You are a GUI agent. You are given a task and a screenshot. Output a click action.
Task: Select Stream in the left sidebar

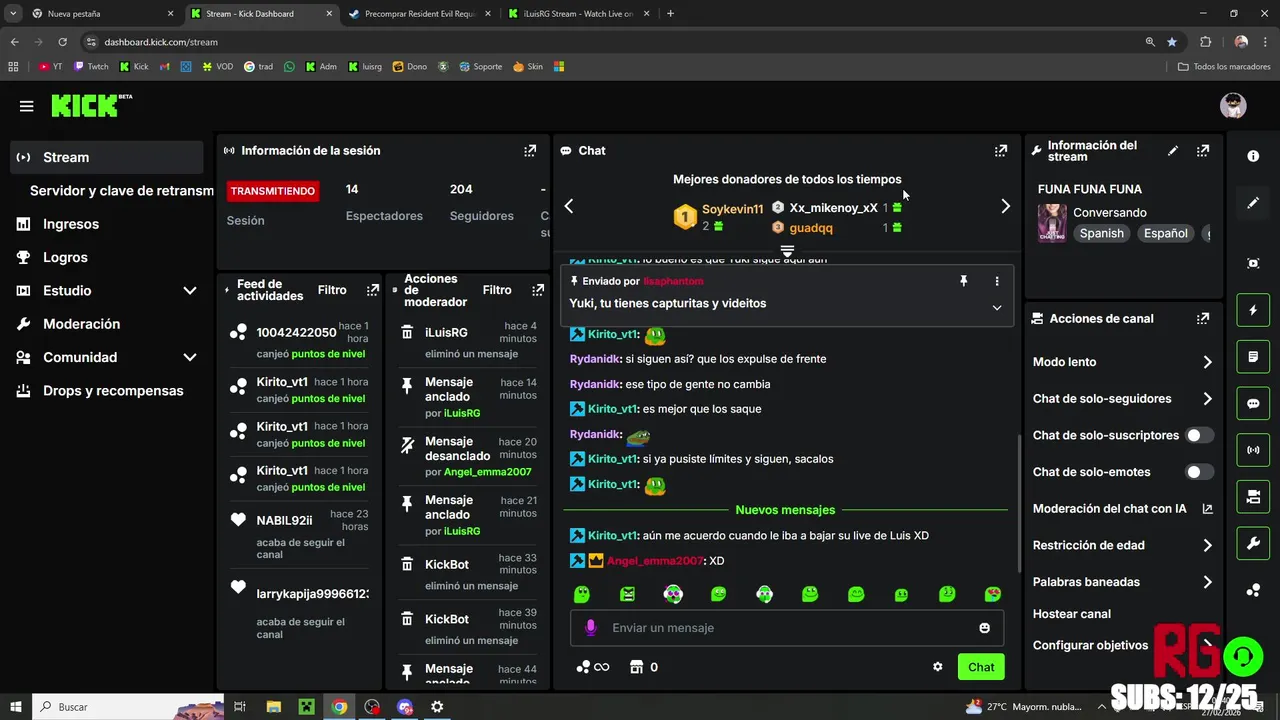pos(107,157)
